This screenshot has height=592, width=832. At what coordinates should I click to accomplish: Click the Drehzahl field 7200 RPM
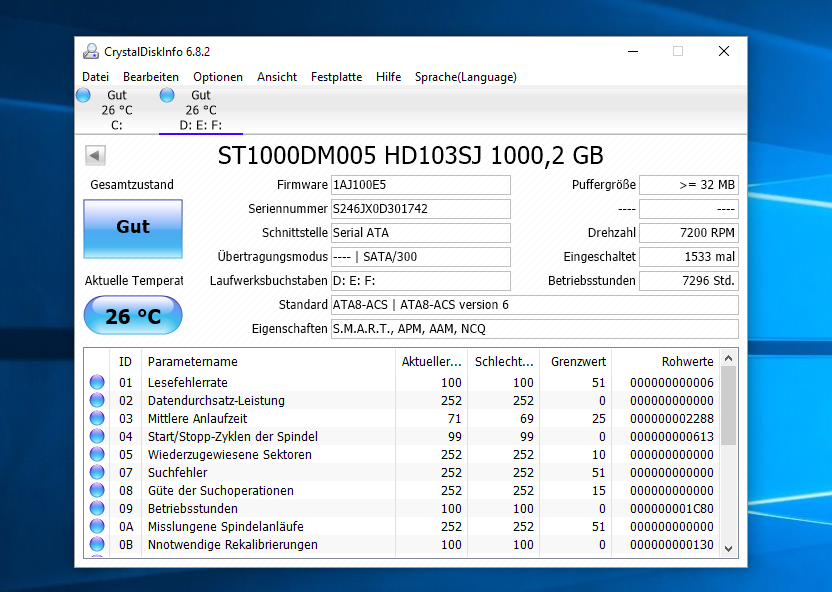(x=689, y=233)
